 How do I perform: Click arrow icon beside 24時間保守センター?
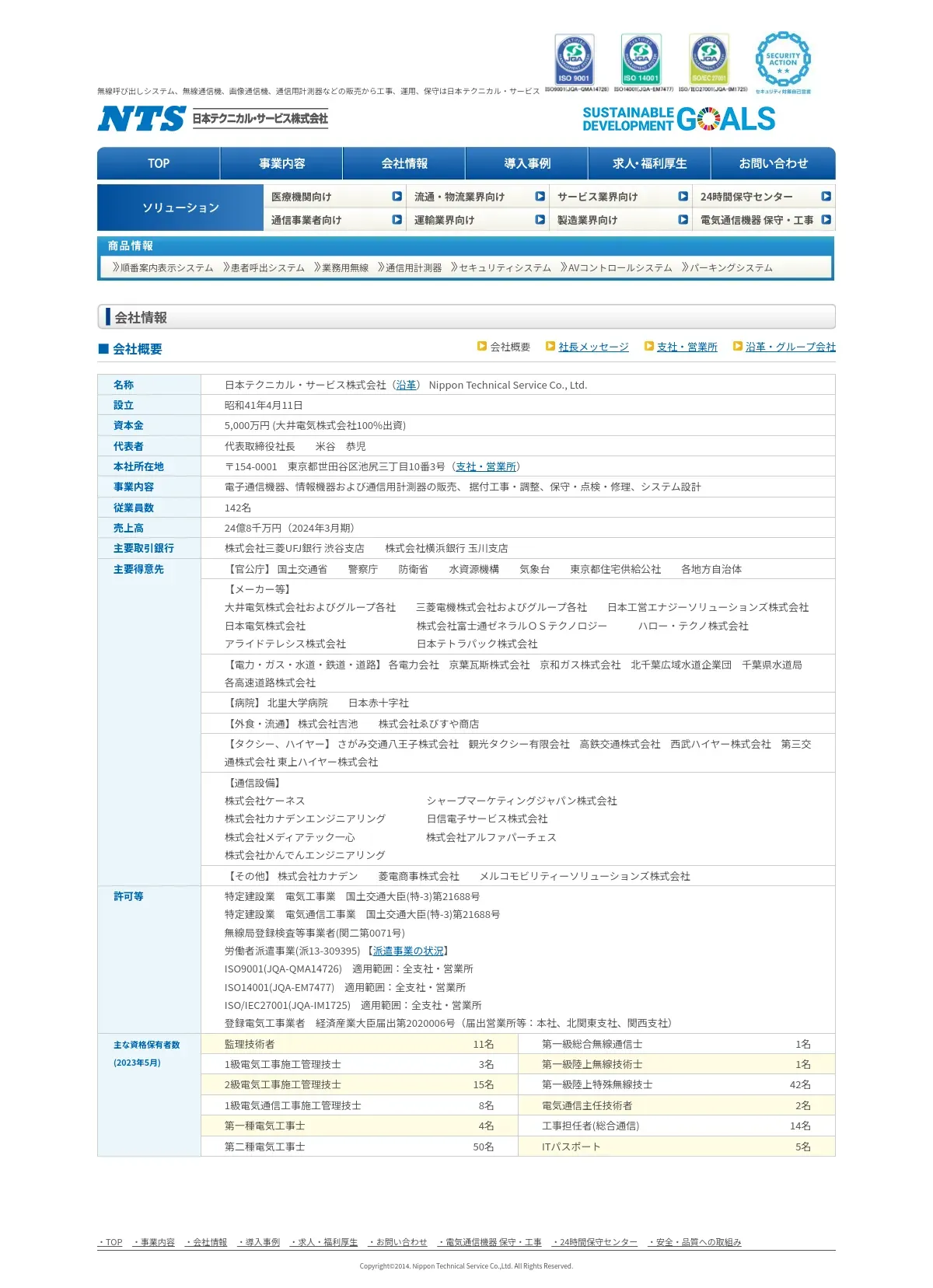coord(826,197)
